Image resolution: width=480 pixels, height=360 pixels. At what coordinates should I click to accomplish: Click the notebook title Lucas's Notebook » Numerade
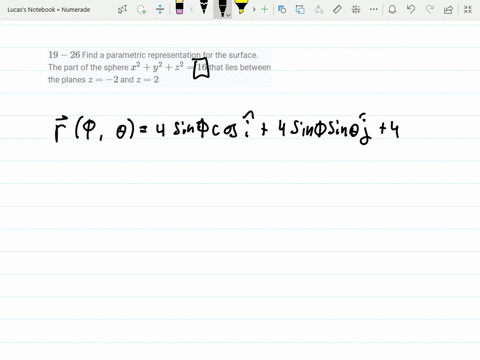[49, 10]
